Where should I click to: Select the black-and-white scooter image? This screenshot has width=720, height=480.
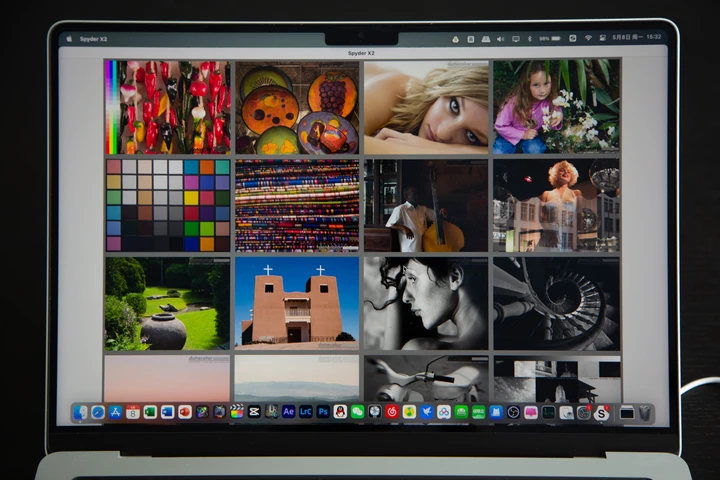tap(426, 378)
